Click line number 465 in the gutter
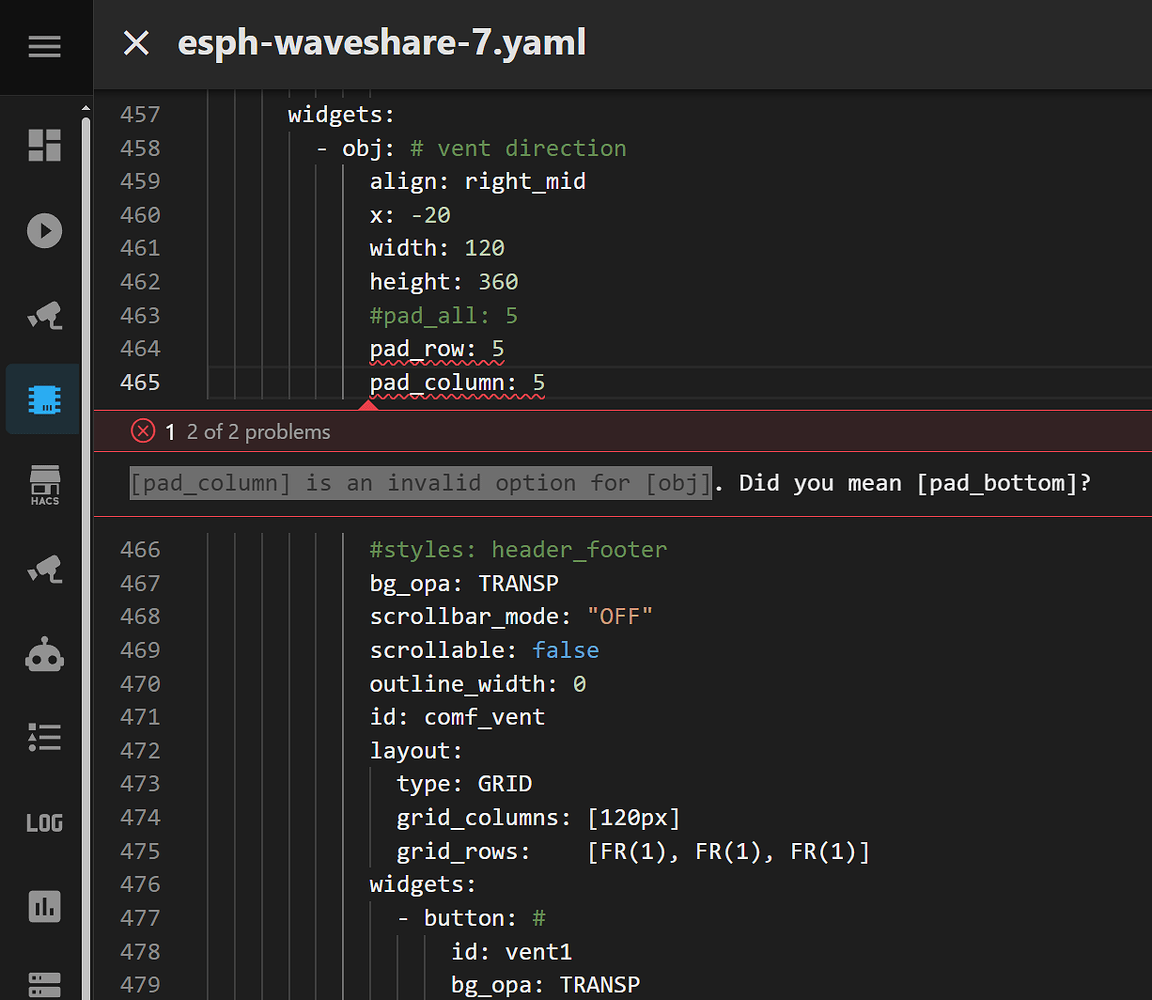The image size is (1152, 1000). click(x=140, y=381)
